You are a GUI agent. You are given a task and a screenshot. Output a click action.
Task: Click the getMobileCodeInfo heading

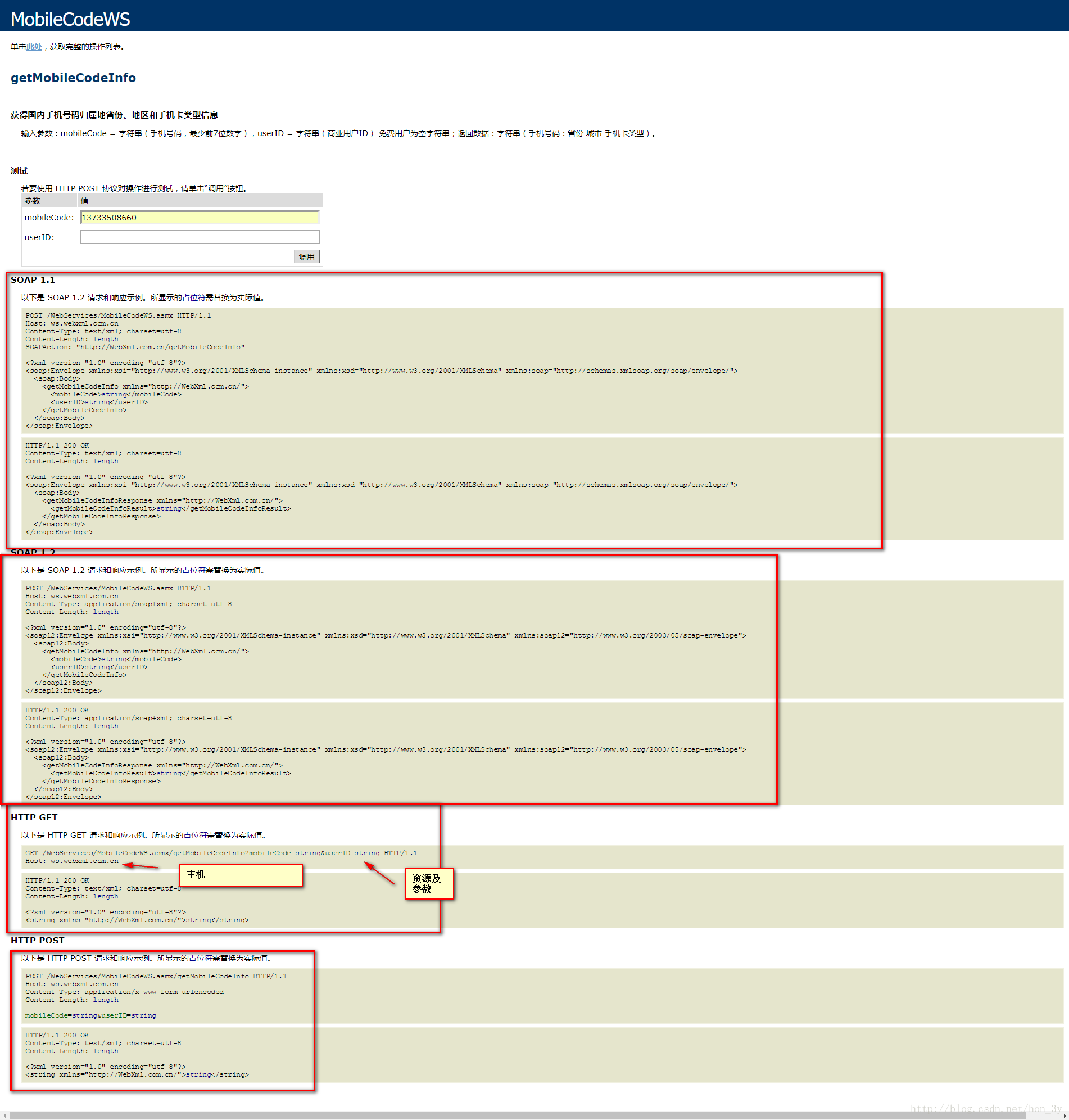(73, 78)
